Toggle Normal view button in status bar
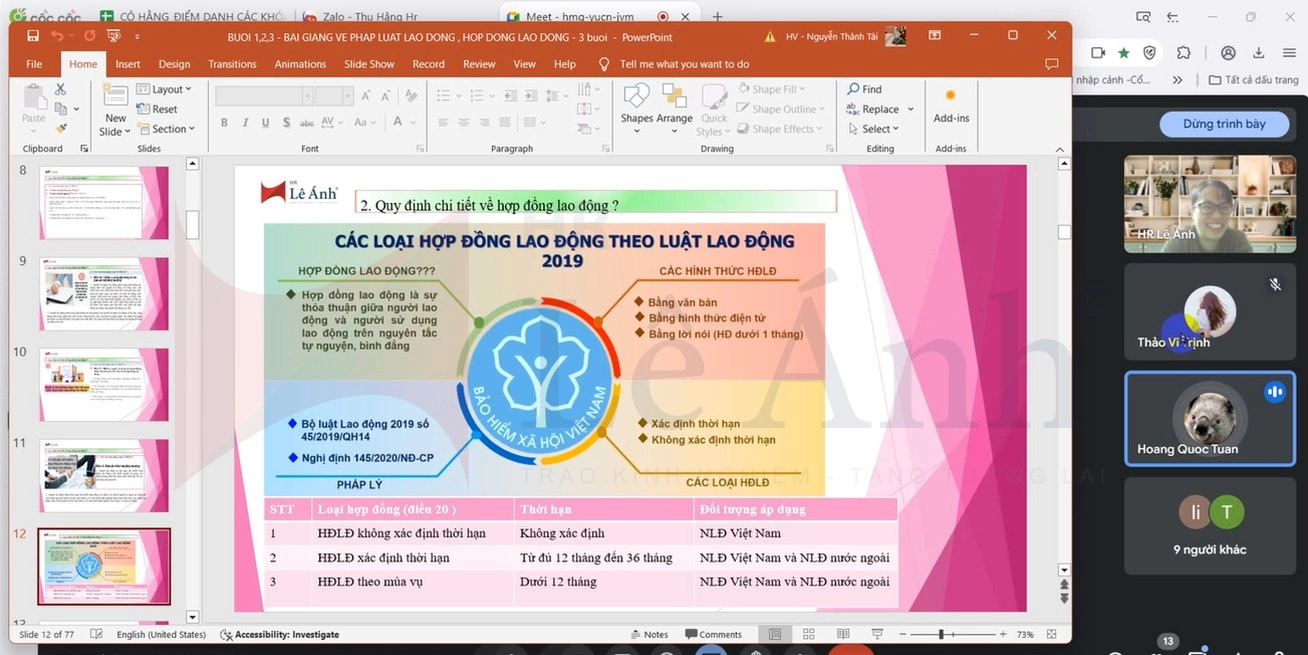 click(775, 634)
